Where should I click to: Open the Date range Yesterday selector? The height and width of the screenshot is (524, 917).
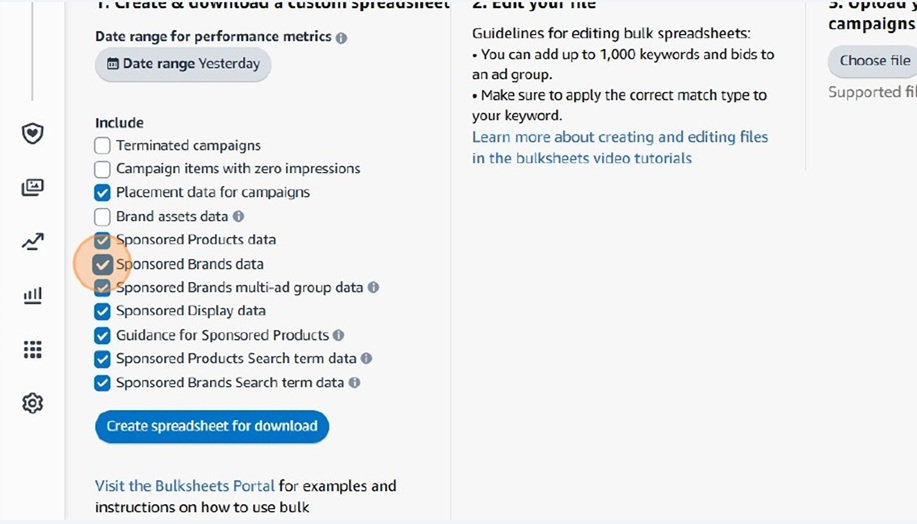pos(183,64)
